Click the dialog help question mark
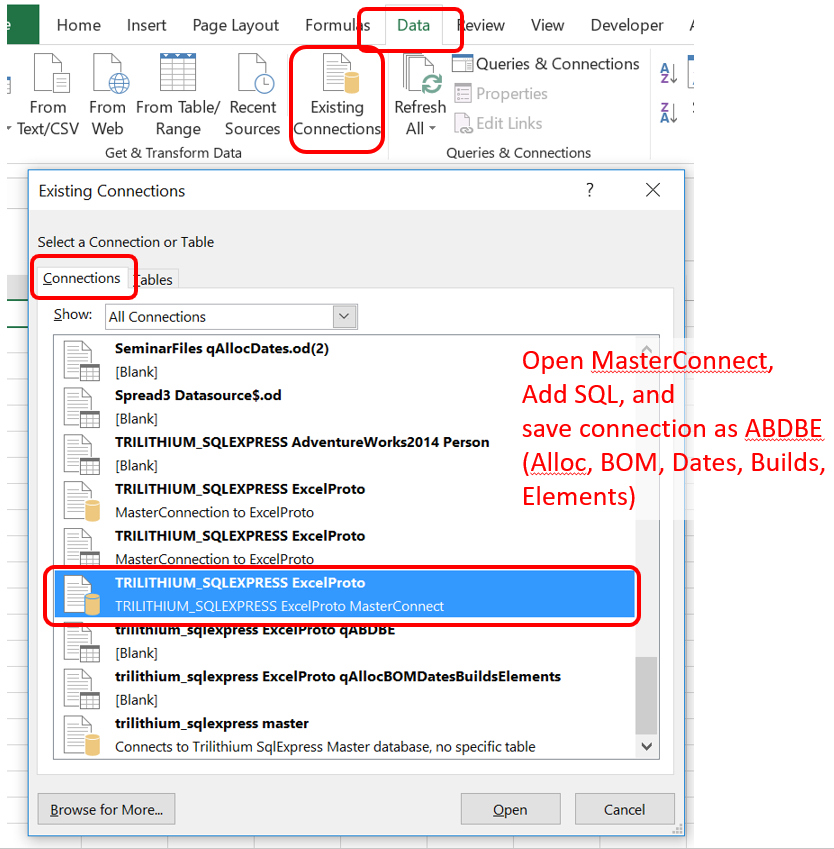The width and height of the screenshot is (834, 849). [x=590, y=190]
